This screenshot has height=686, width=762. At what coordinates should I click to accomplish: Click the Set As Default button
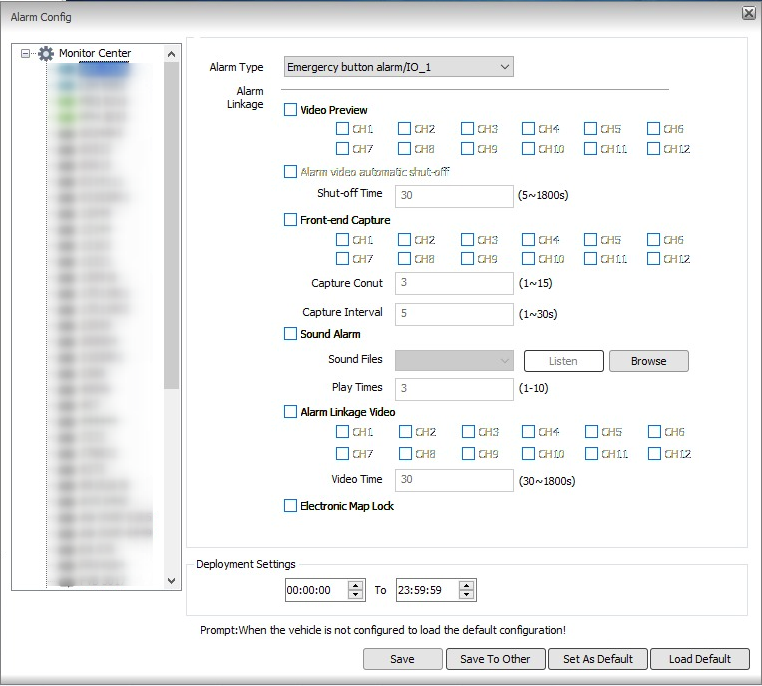(x=598, y=659)
